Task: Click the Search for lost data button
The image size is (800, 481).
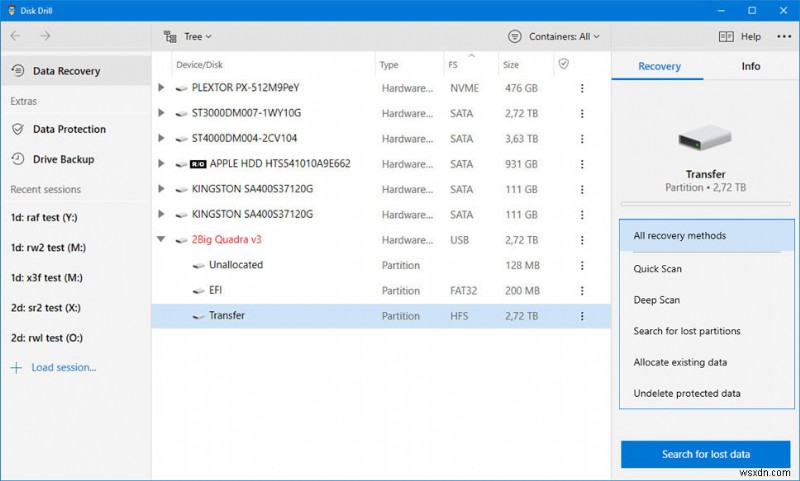Action: [x=705, y=454]
